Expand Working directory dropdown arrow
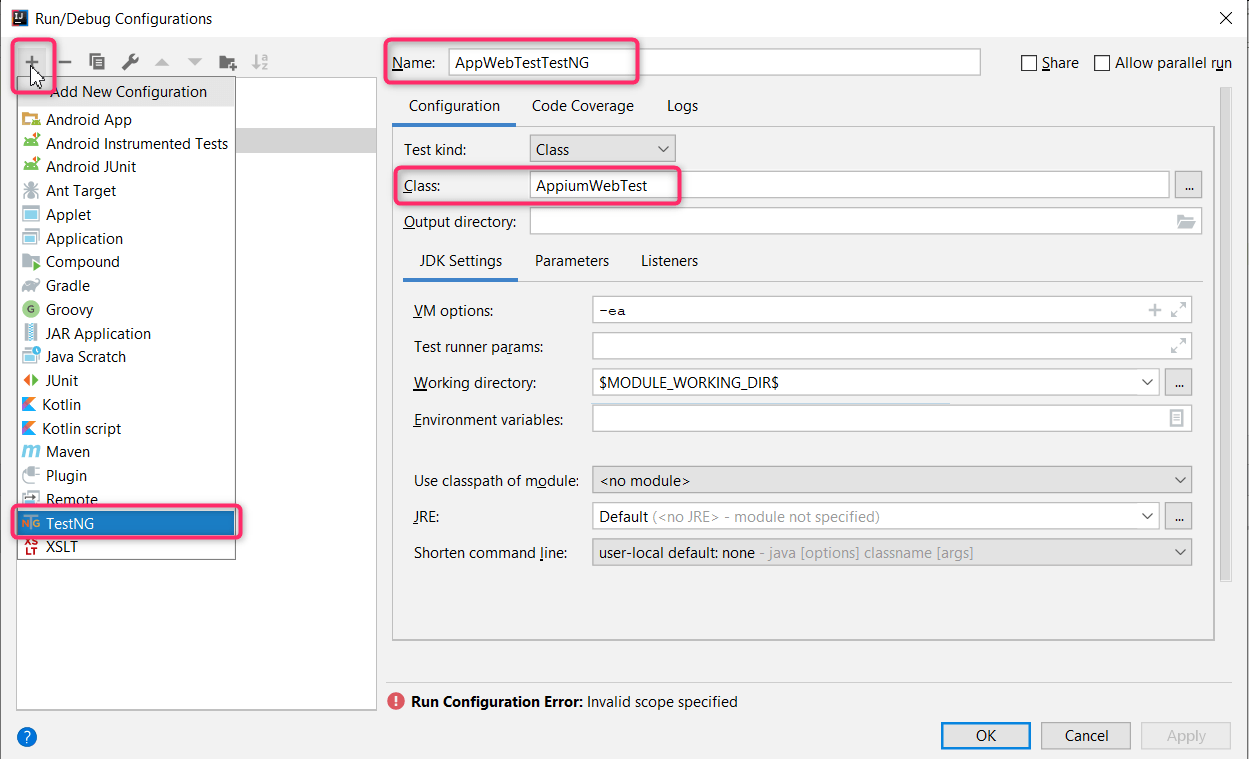 (1146, 382)
